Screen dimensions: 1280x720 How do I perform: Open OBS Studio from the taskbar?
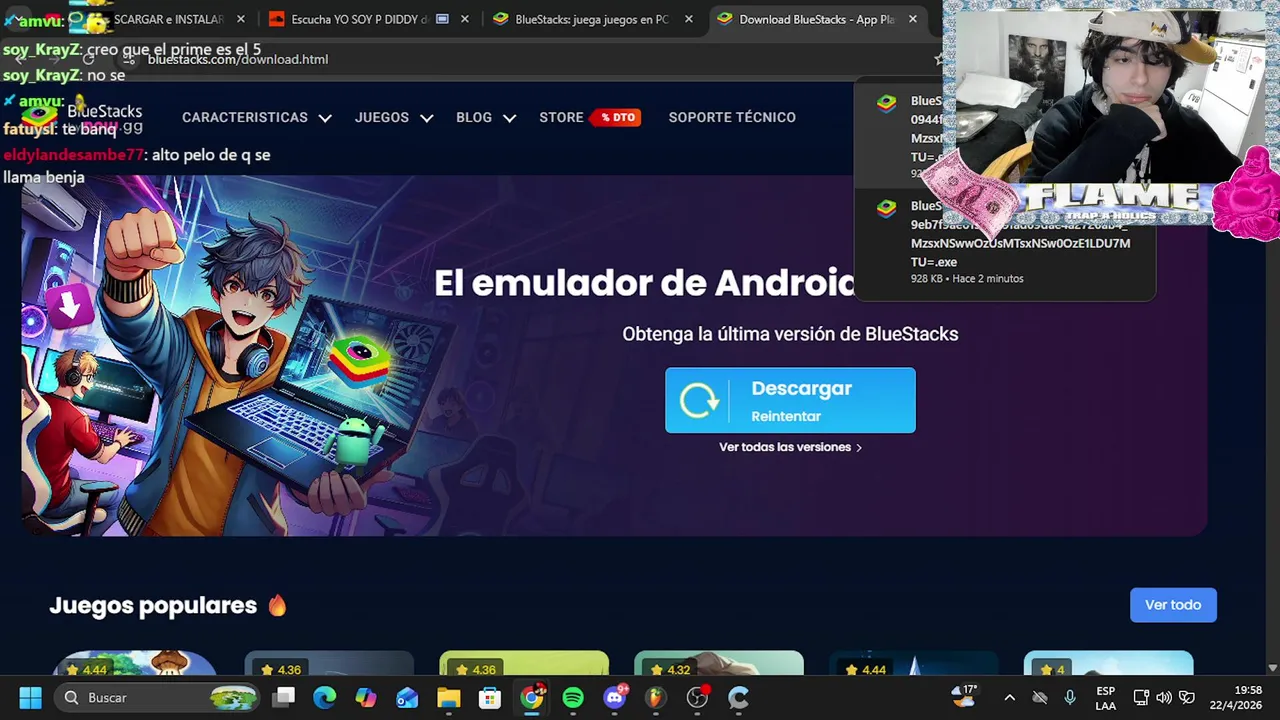click(x=697, y=698)
